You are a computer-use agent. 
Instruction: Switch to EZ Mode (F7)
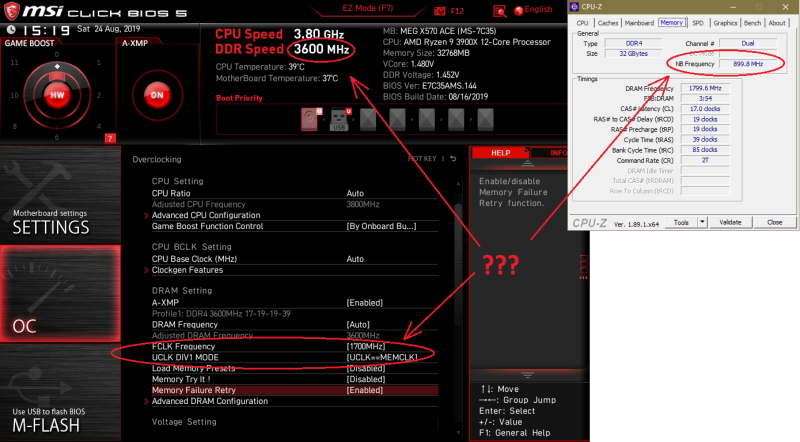[367, 8]
